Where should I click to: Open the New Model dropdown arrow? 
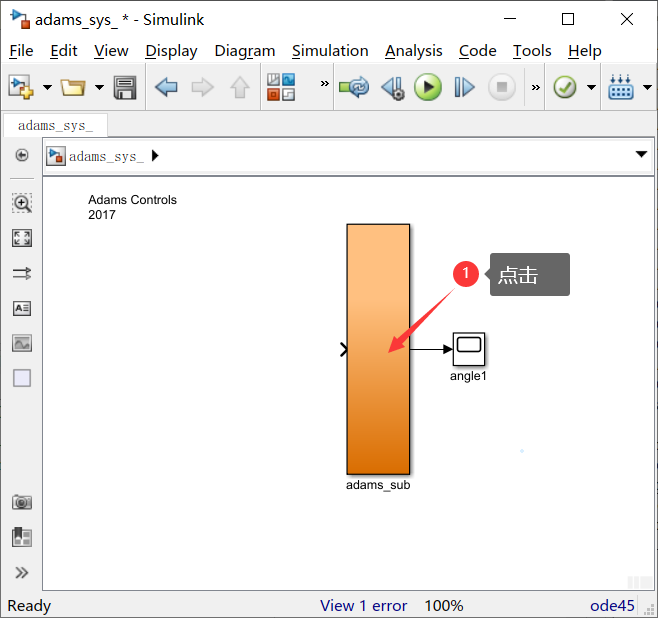47,87
